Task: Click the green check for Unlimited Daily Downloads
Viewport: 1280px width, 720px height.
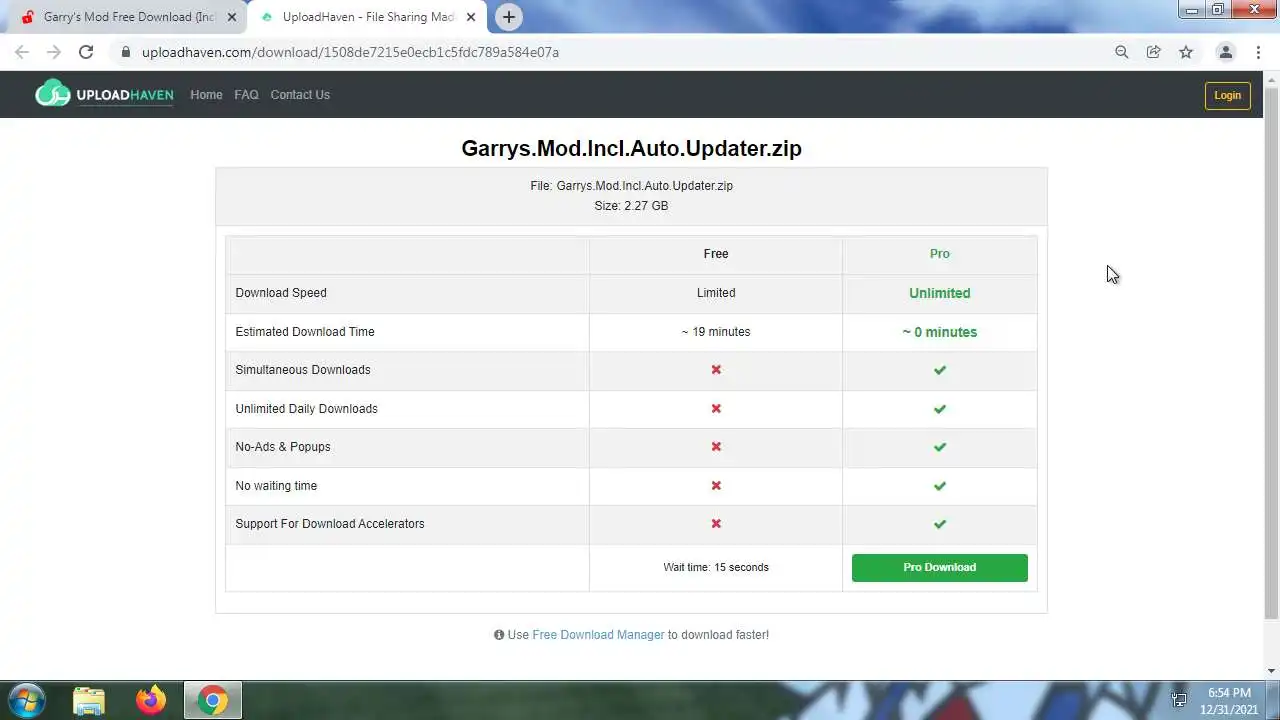Action: point(939,409)
